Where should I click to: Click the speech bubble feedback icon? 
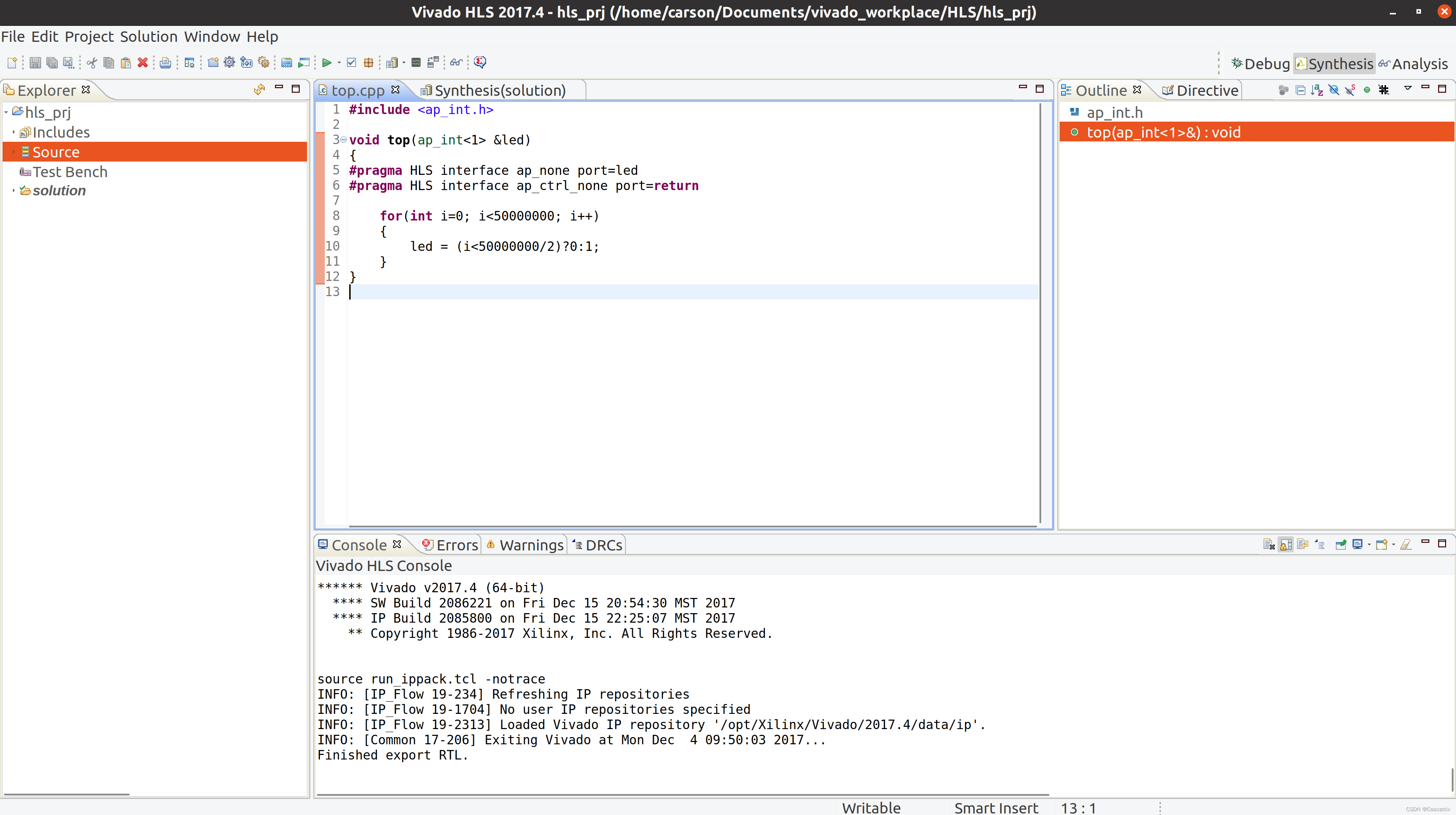point(480,62)
